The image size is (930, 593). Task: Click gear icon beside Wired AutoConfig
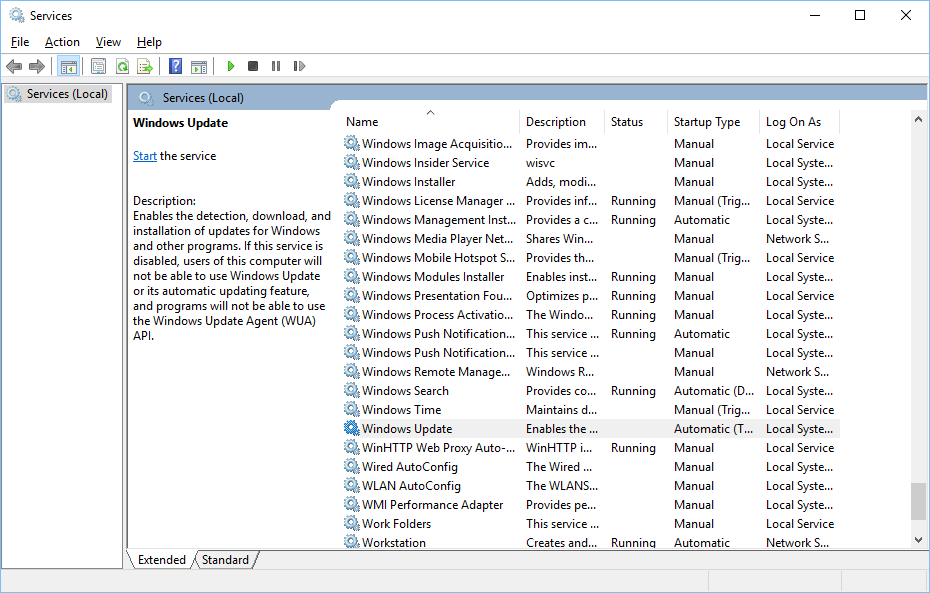(352, 466)
